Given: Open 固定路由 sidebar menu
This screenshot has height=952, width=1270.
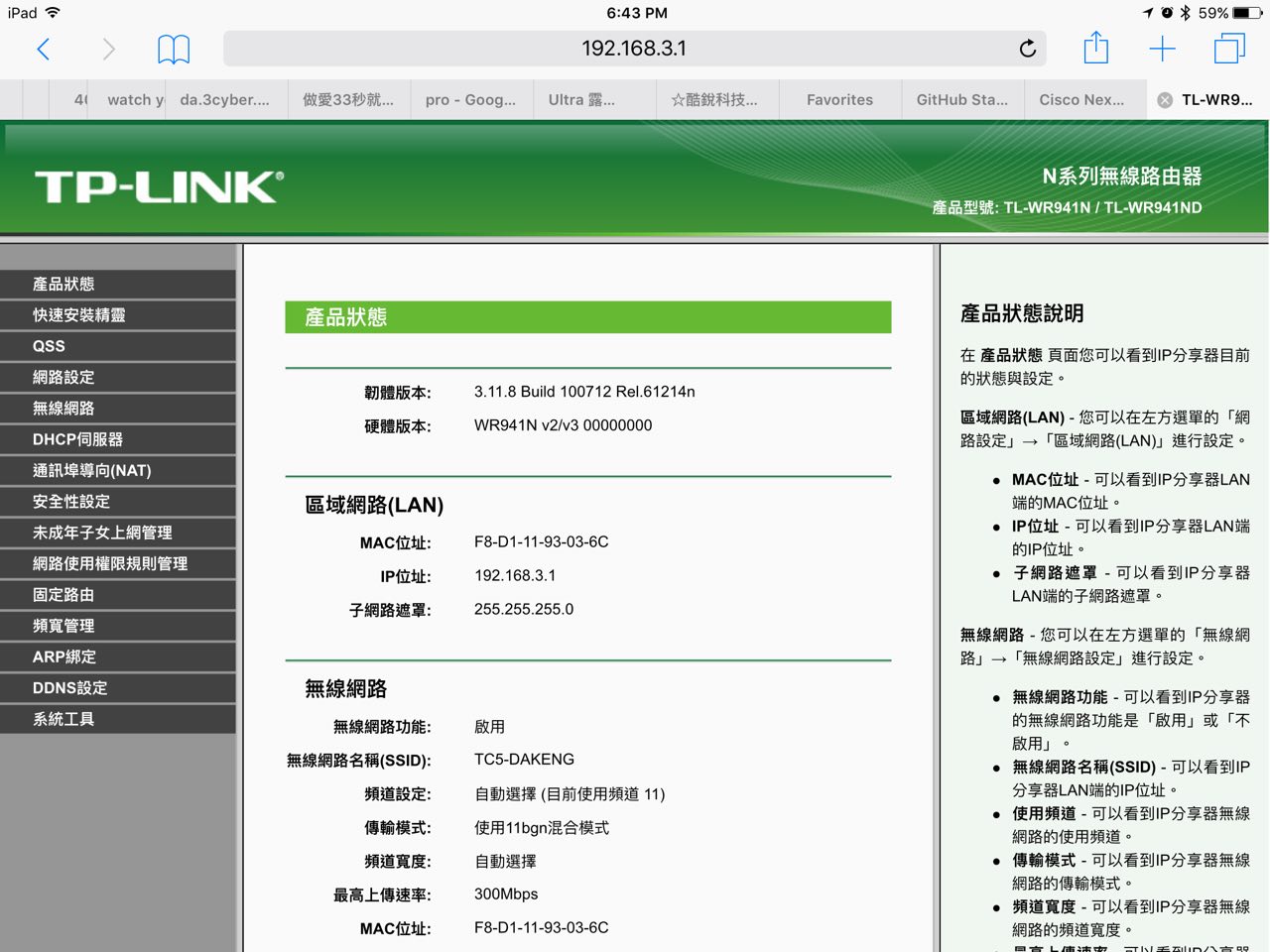Looking at the screenshot, I should (118, 595).
